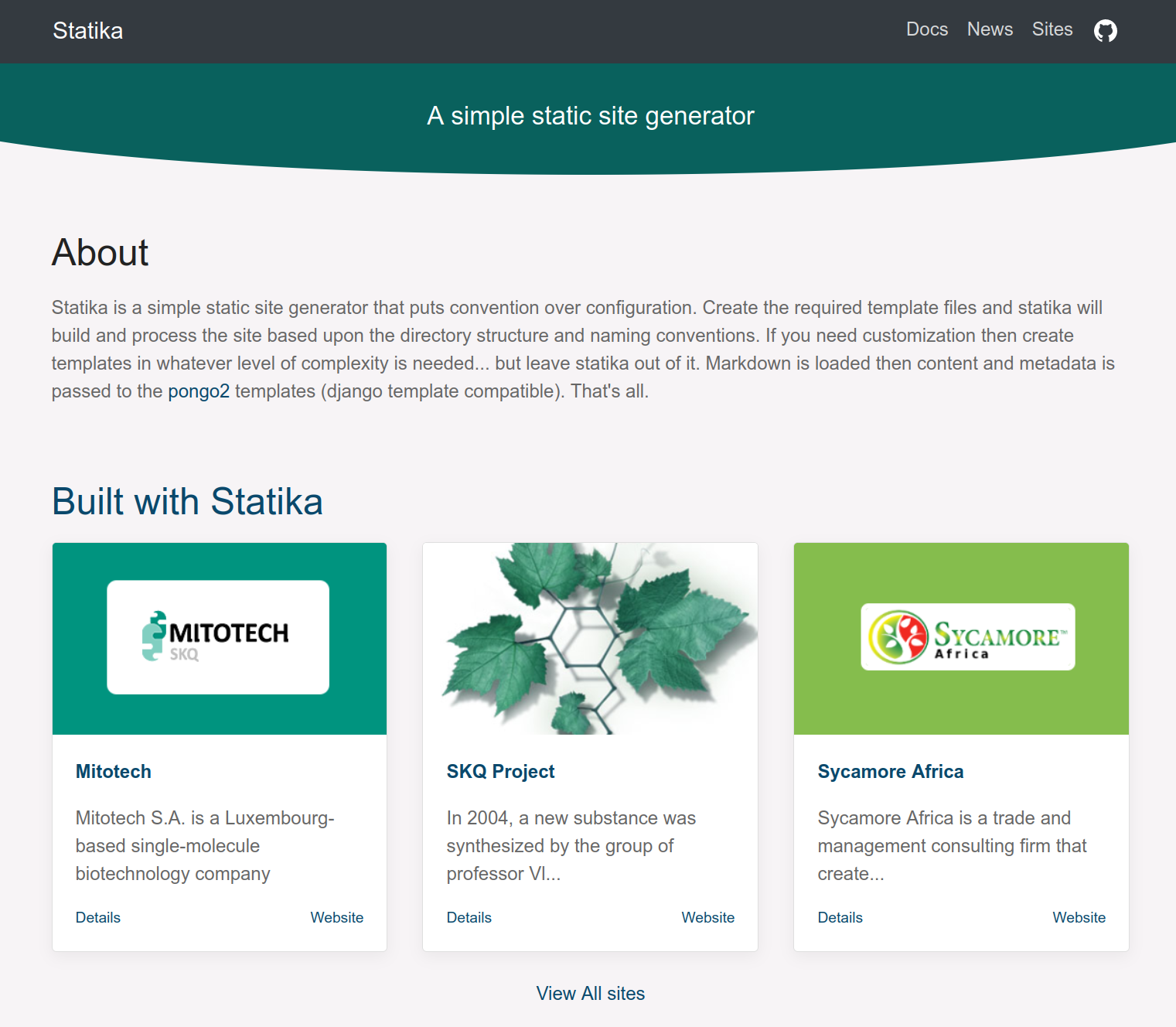The height and width of the screenshot is (1027, 1176).
Task: Open the GitHub icon in navbar
Action: click(x=1105, y=31)
